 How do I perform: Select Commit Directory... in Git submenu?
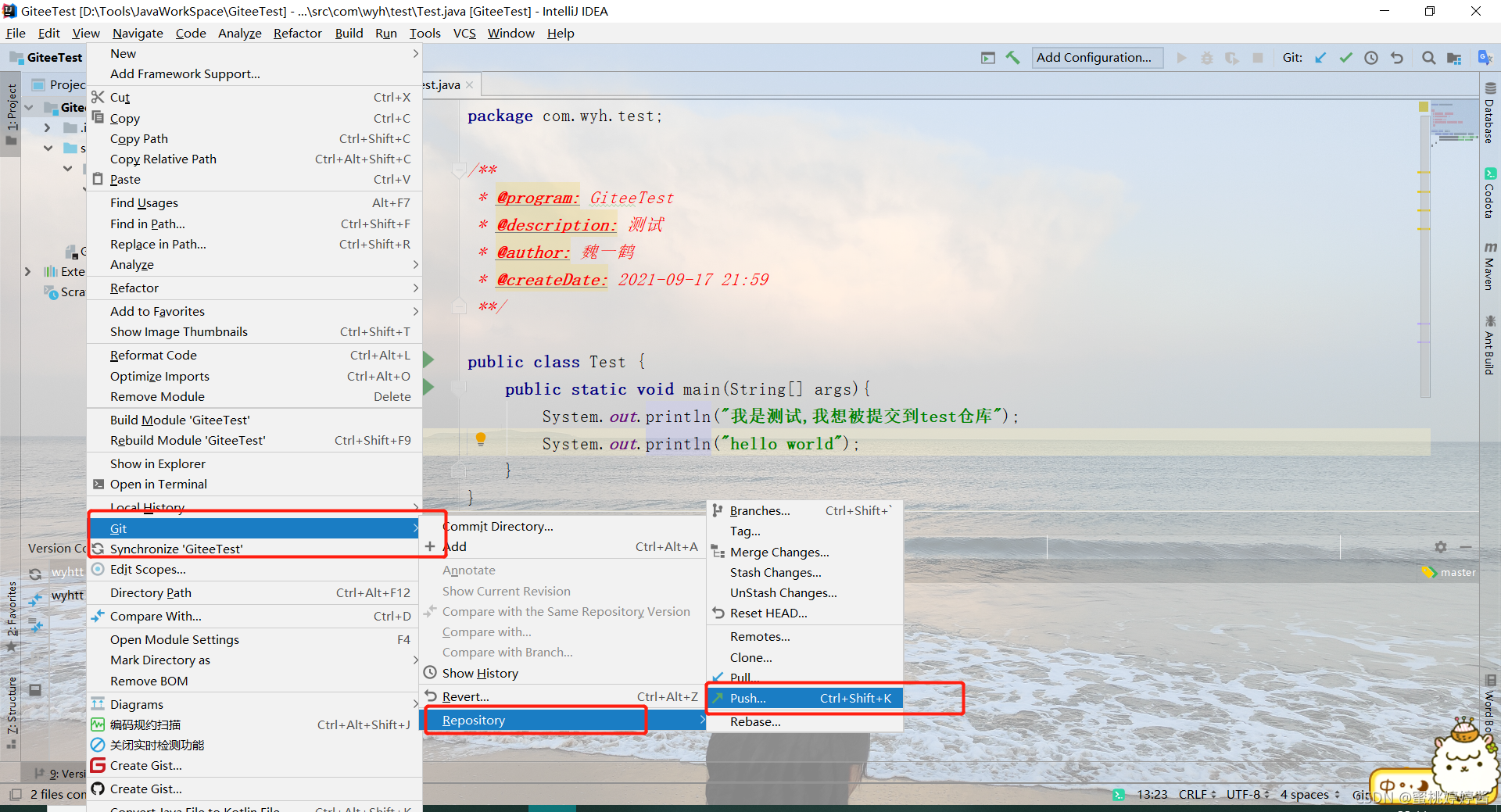pyautogui.click(x=564, y=526)
